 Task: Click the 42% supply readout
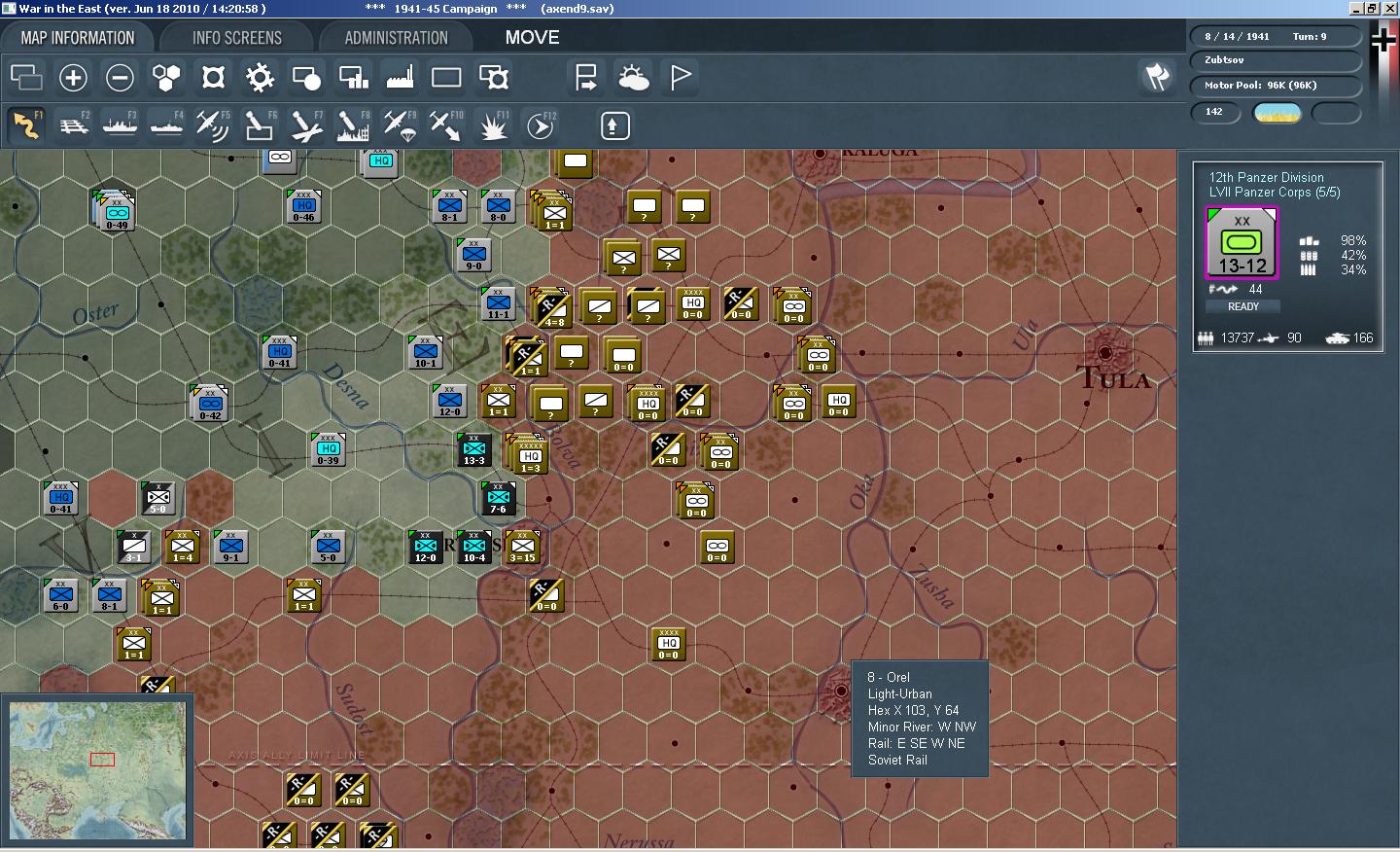1352,255
